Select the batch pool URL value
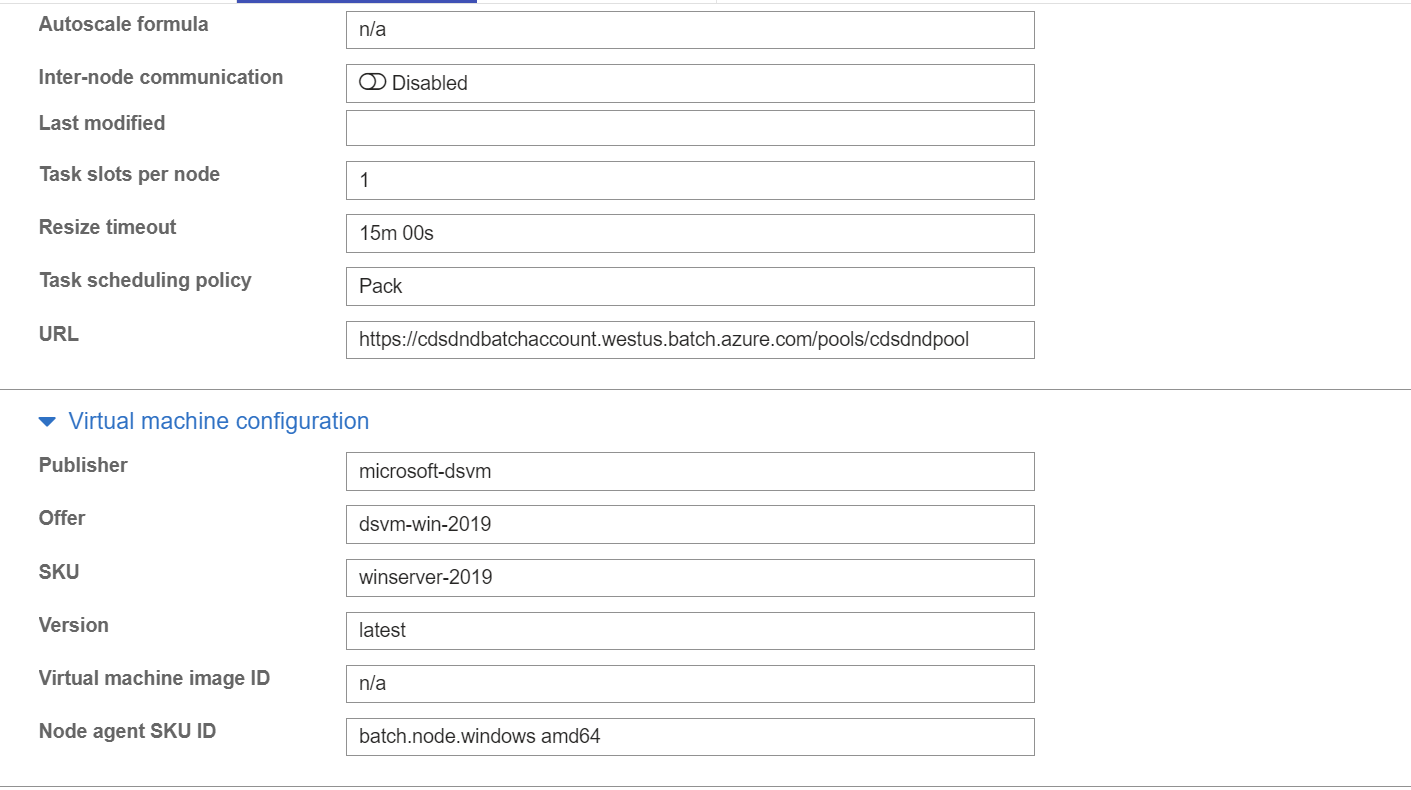The image size is (1411, 790). (x=690, y=340)
